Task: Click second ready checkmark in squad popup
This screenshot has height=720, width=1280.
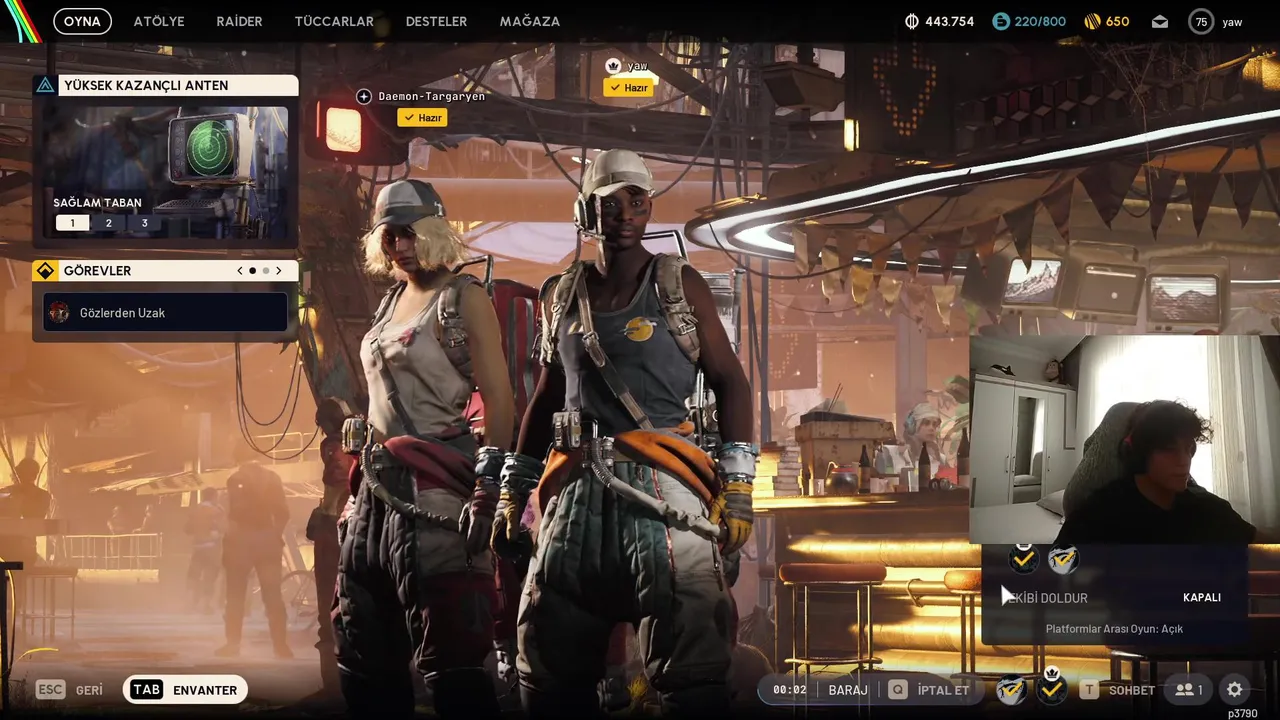Action: 1063,559
